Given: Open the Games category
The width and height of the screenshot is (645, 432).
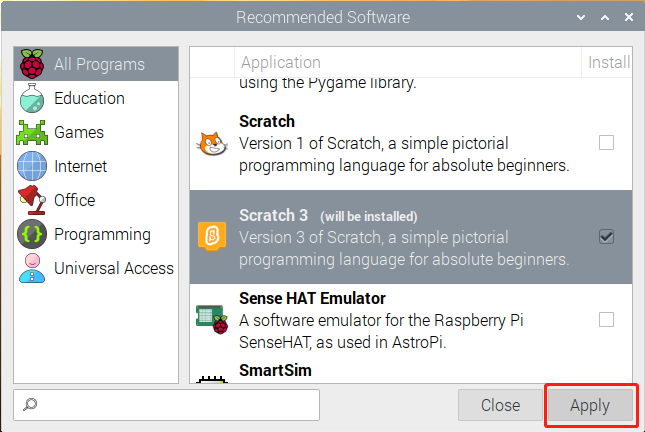Looking at the screenshot, I should (96, 132).
